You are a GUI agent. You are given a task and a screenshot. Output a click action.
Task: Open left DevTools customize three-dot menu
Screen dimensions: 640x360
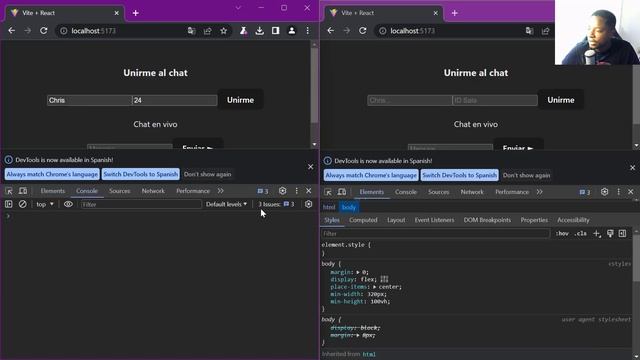pyautogui.click(x=297, y=191)
